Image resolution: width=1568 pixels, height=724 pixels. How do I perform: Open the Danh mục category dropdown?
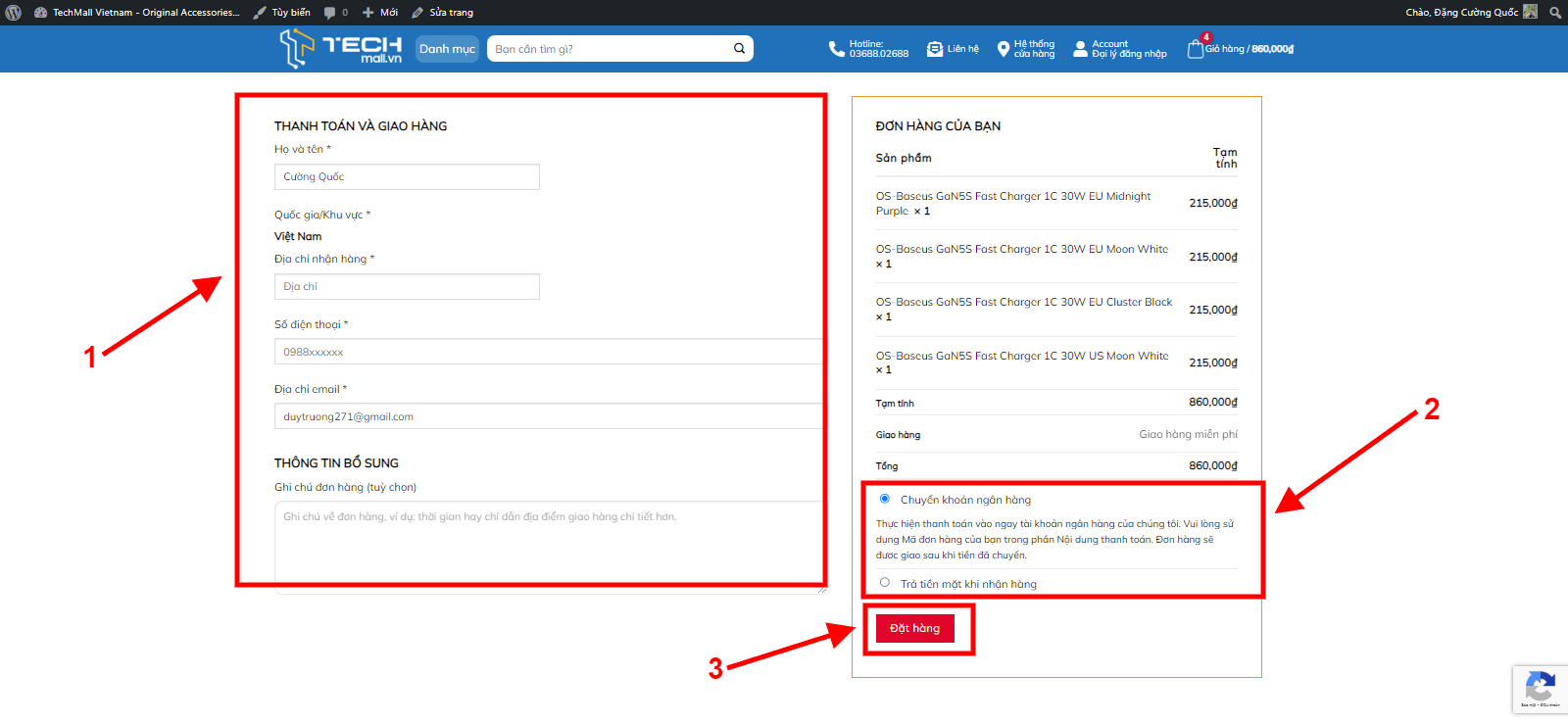(447, 49)
